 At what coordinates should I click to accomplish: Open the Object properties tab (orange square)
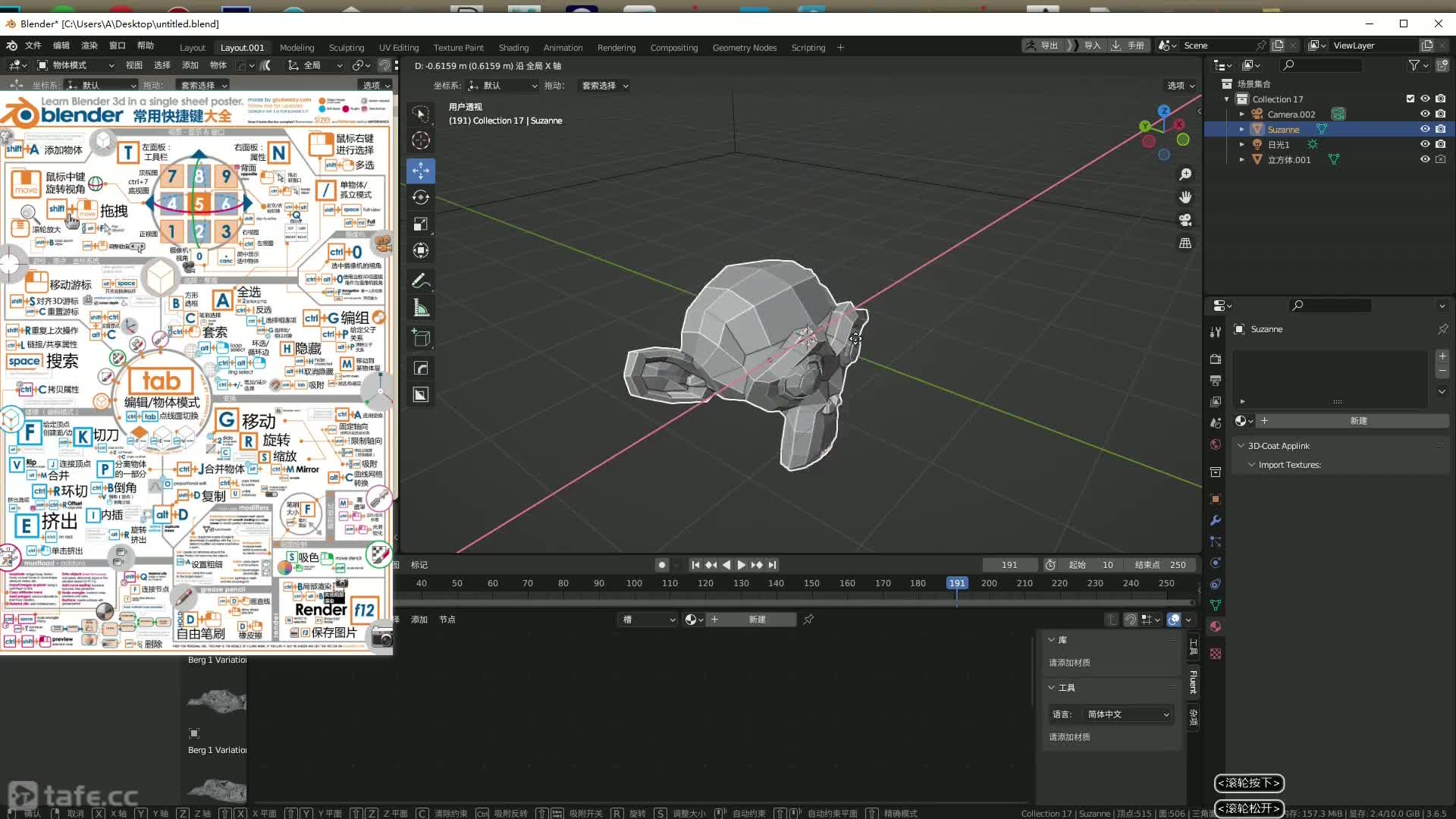1216,499
